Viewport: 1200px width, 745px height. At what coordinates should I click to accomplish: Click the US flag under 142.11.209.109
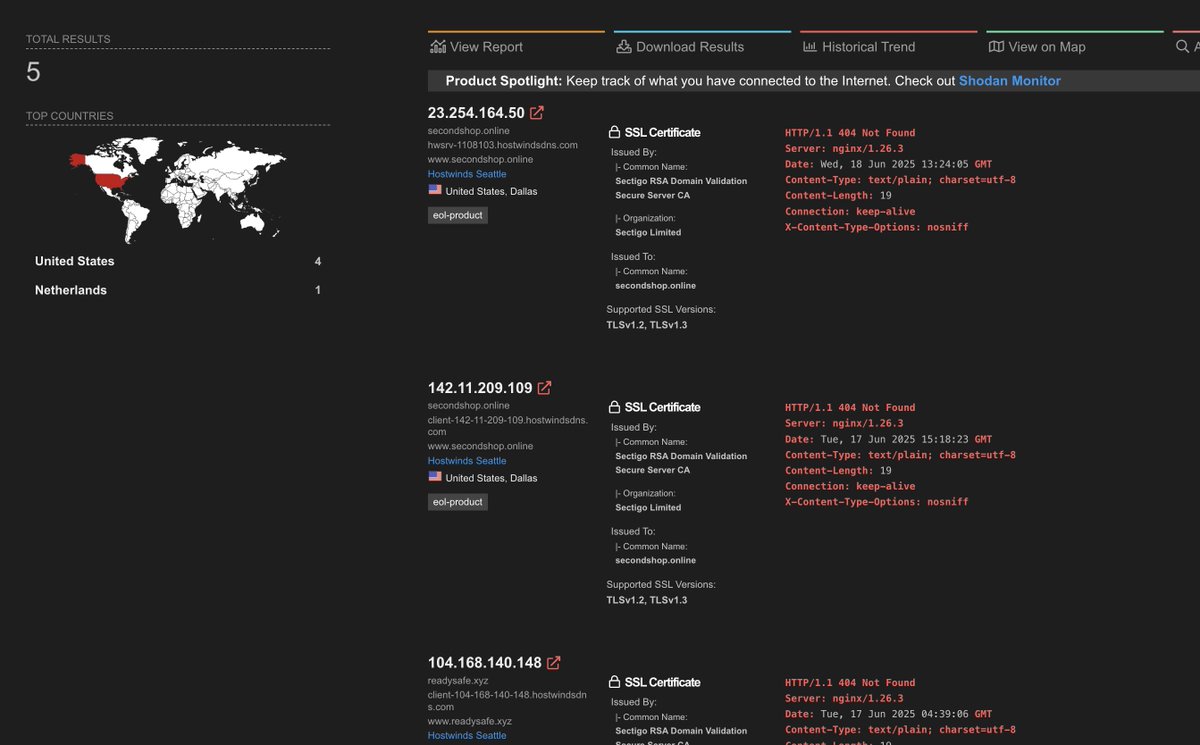(435, 476)
